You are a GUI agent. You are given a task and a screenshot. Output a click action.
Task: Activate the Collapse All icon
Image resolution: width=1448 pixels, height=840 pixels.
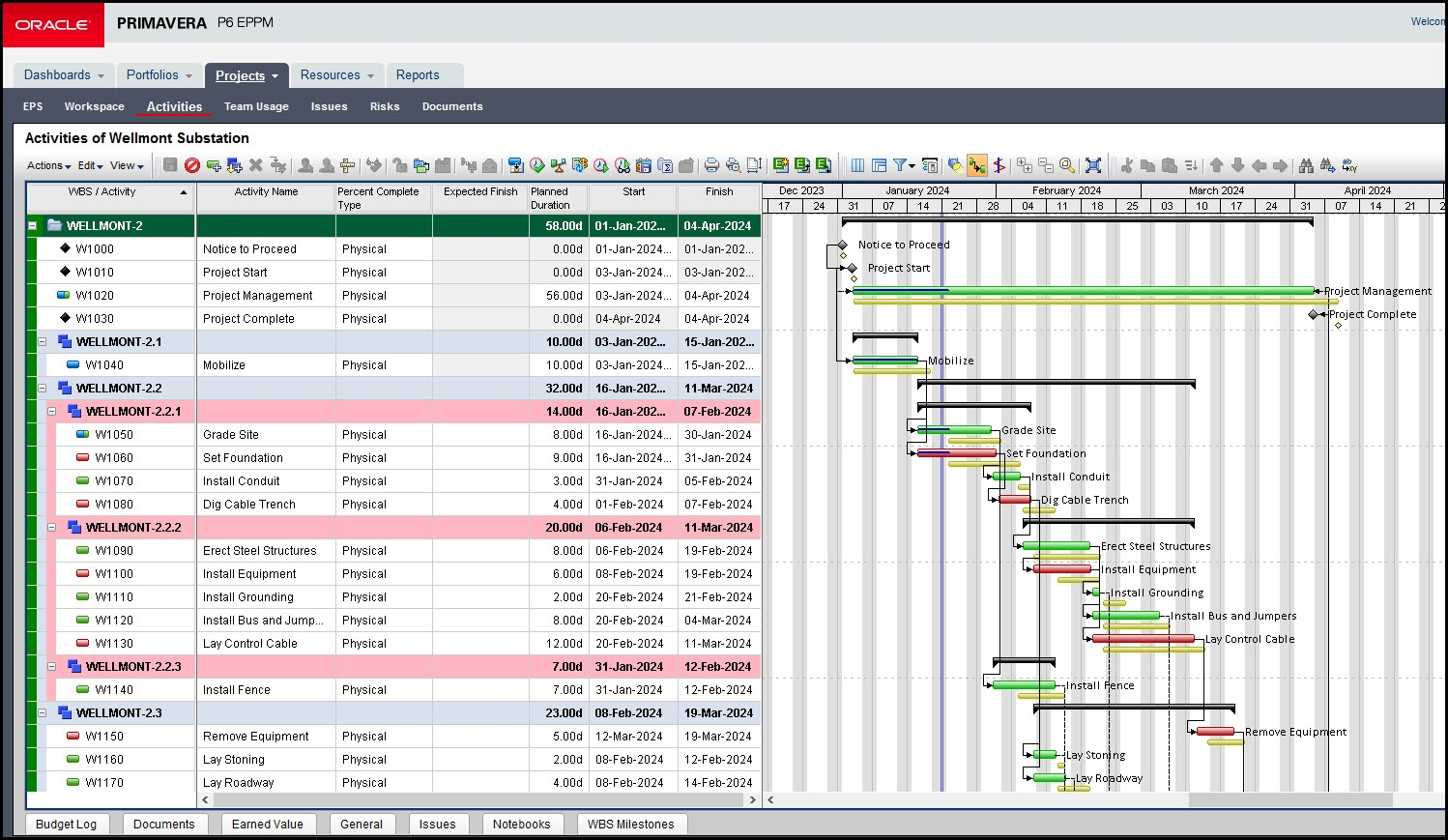(x=1046, y=165)
